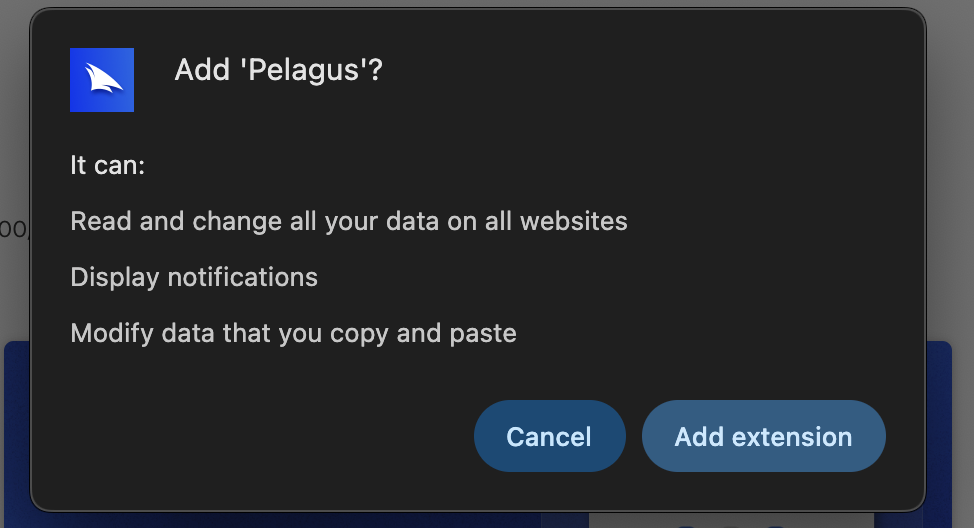This screenshot has height=528, width=974.
Task: Click the Pelagus extension logo icon
Action: pyautogui.click(x=102, y=80)
